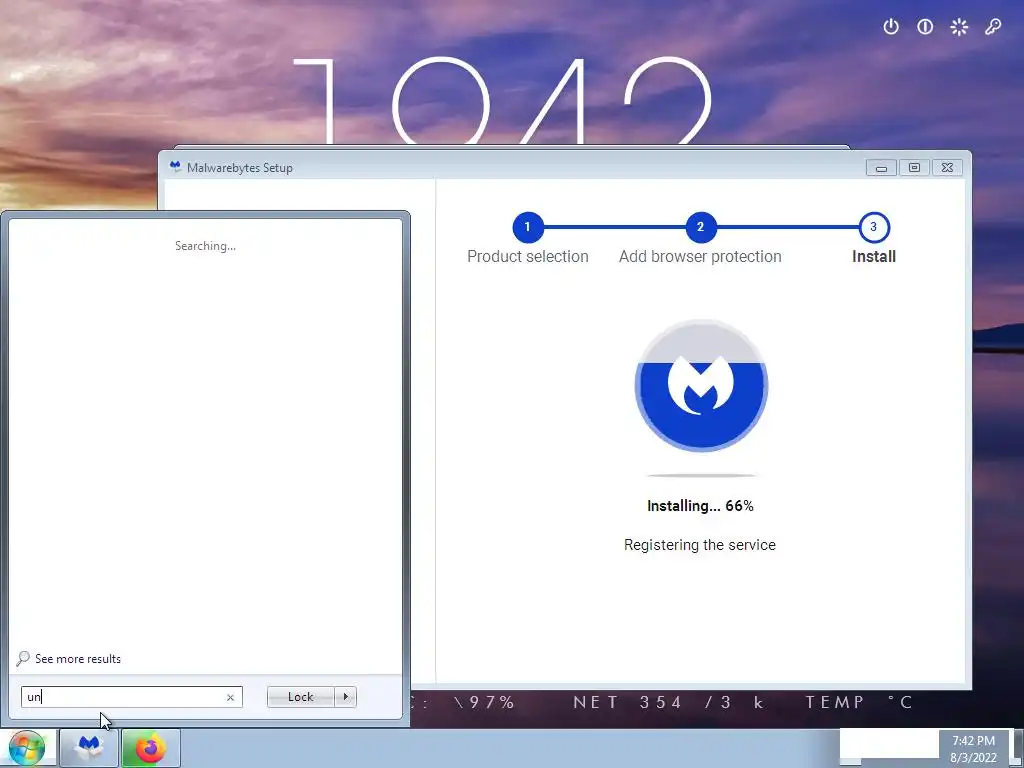
Task: Click the Product selection label
Action: click(x=528, y=257)
